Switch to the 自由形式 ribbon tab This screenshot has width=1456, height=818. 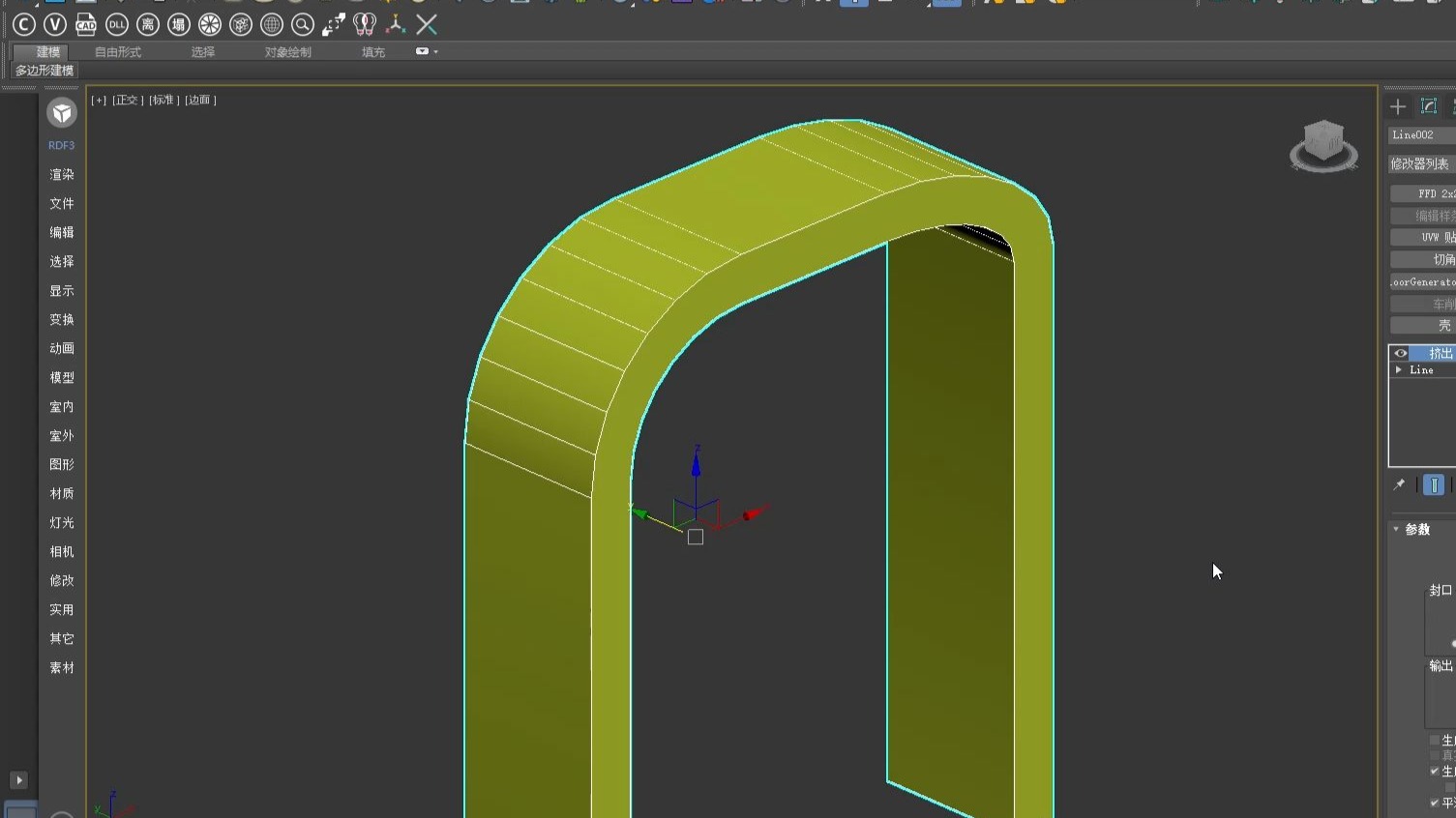pyautogui.click(x=118, y=52)
